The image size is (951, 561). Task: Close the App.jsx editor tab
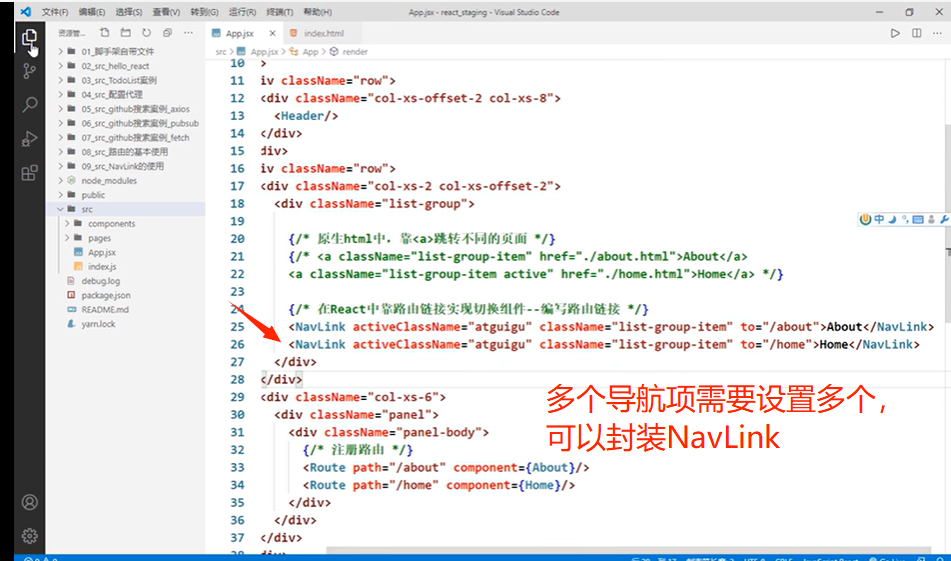tap(272, 33)
